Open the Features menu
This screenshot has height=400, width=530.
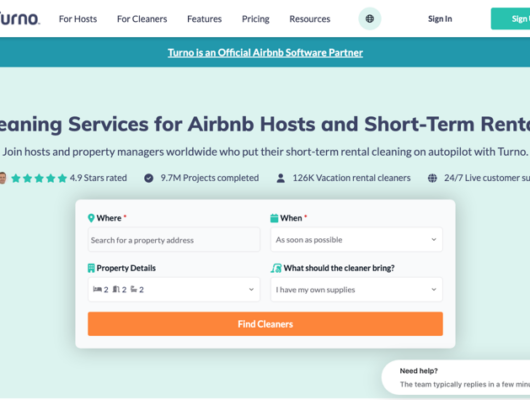coord(204,19)
